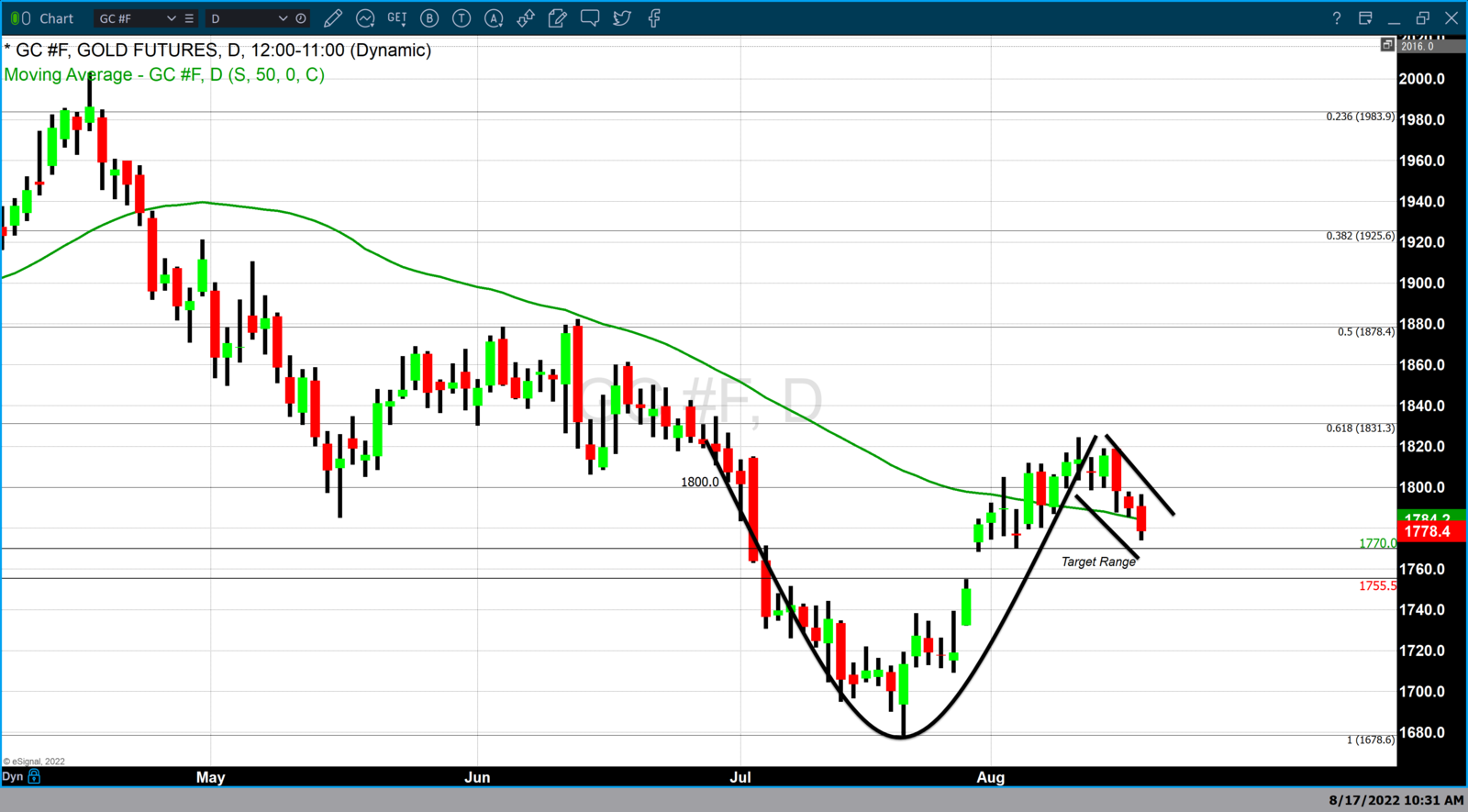1468x812 pixels.
Task: Click the GET studies button
Action: (x=397, y=18)
